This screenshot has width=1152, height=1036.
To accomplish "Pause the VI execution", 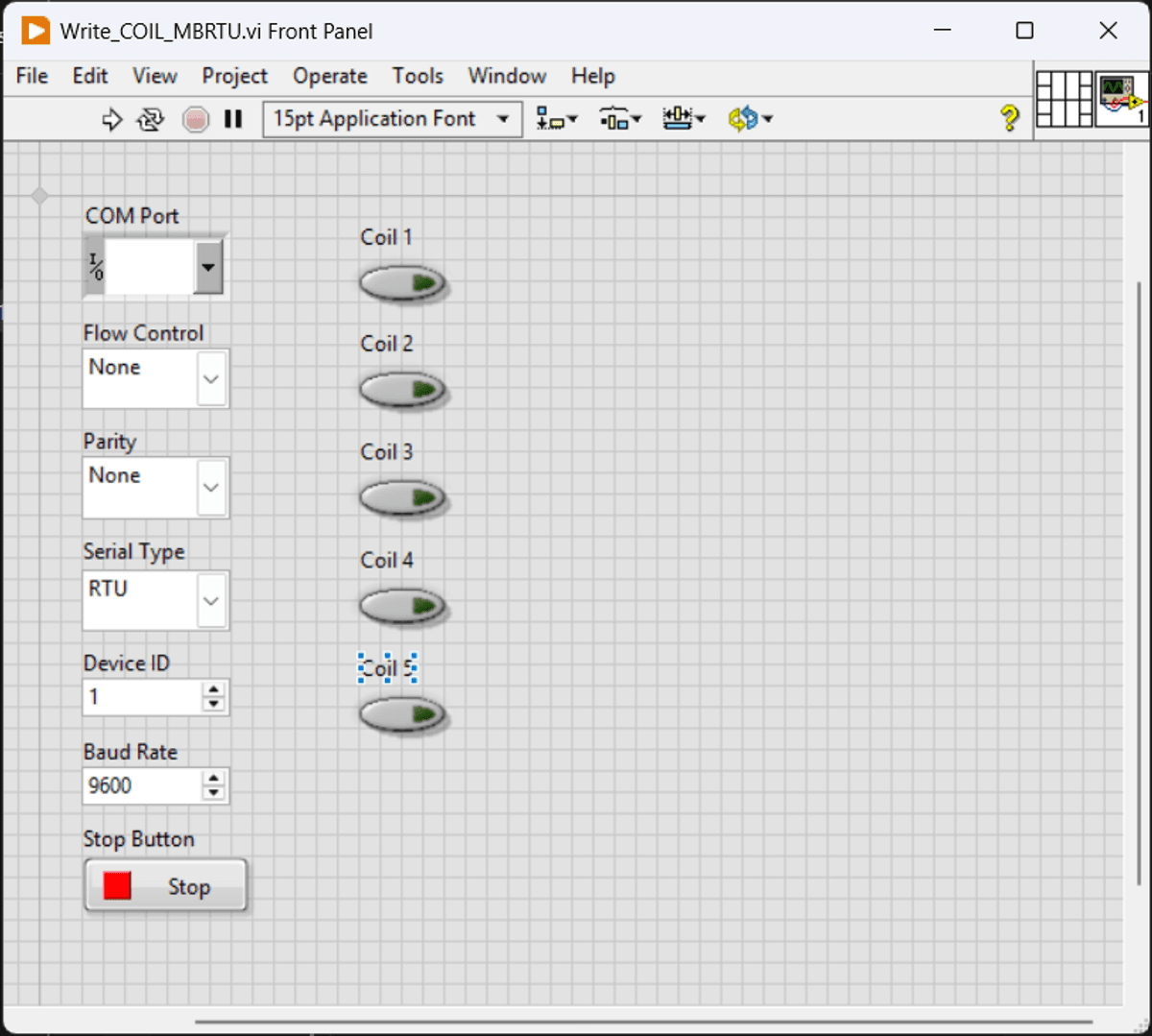I will 233,119.
